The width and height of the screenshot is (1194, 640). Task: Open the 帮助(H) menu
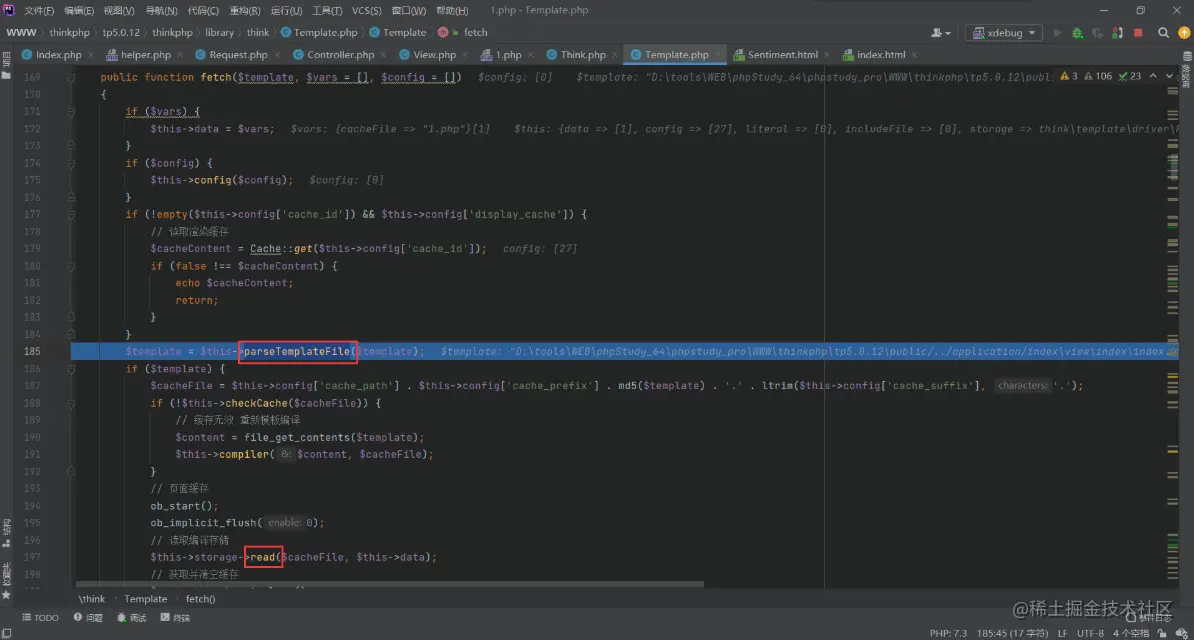point(452,11)
